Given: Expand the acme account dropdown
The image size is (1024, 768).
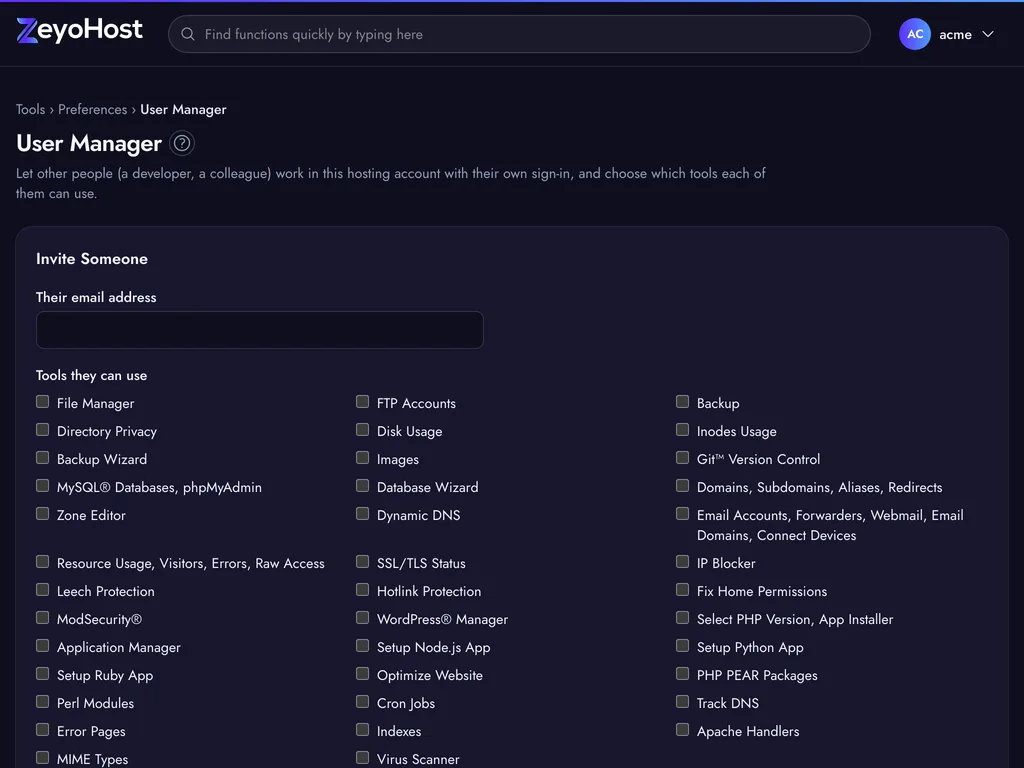Looking at the screenshot, I should (x=988, y=34).
